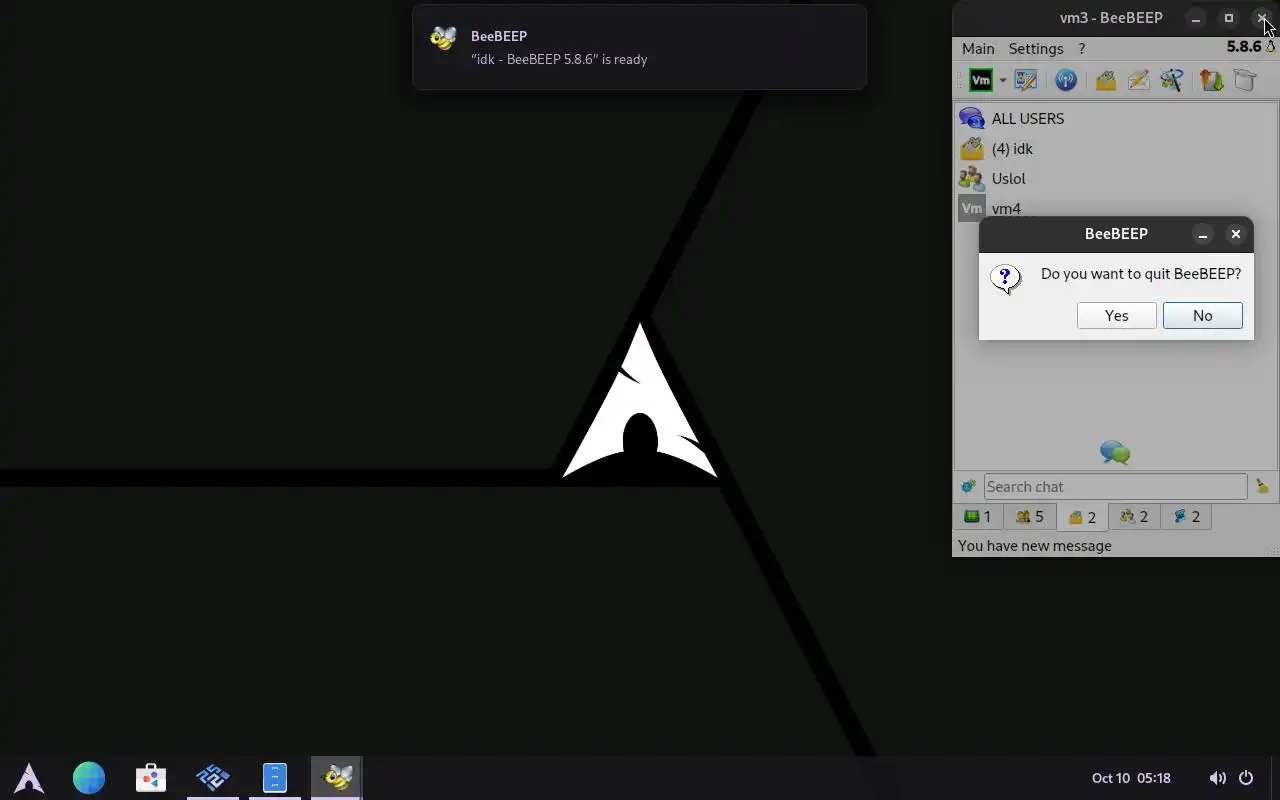Open the blue diamond app in taskbar
The image size is (1280, 800).
pyautogui.click(x=213, y=777)
